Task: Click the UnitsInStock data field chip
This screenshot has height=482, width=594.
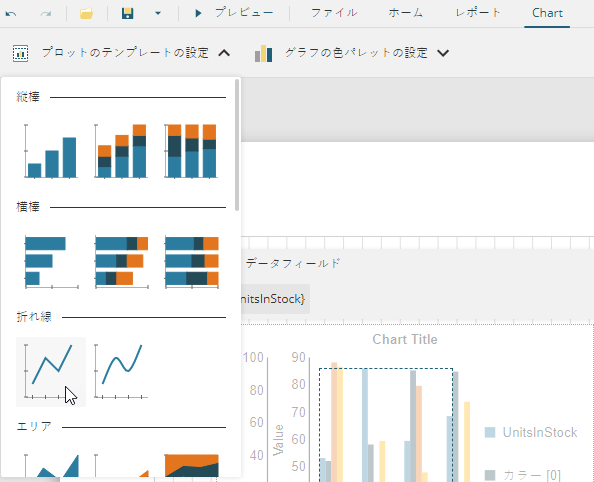Action: (x=275, y=299)
